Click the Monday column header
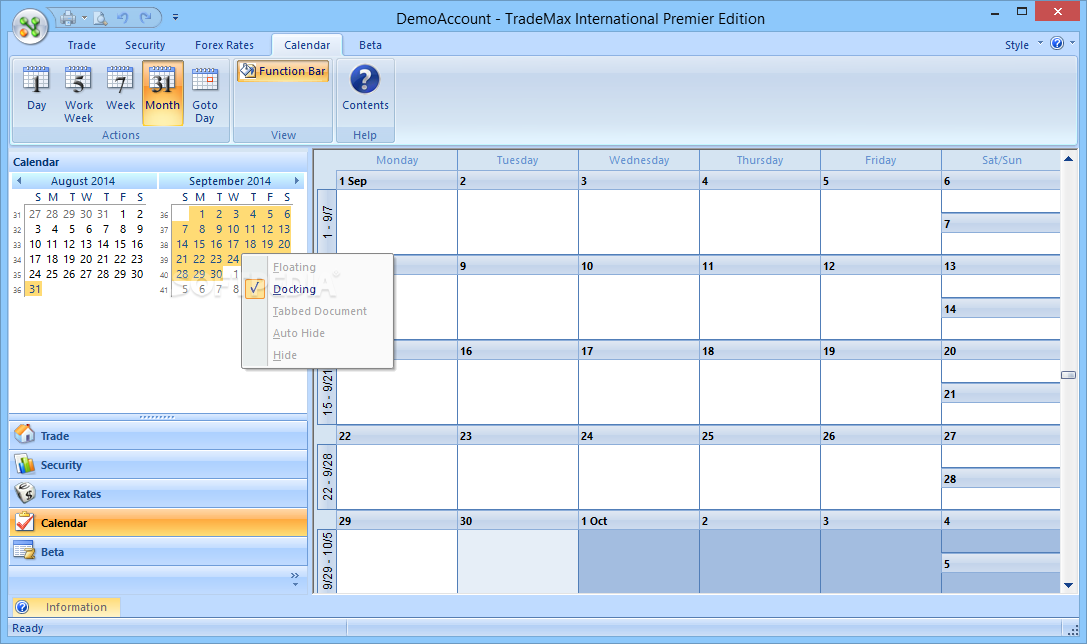 [x=397, y=160]
